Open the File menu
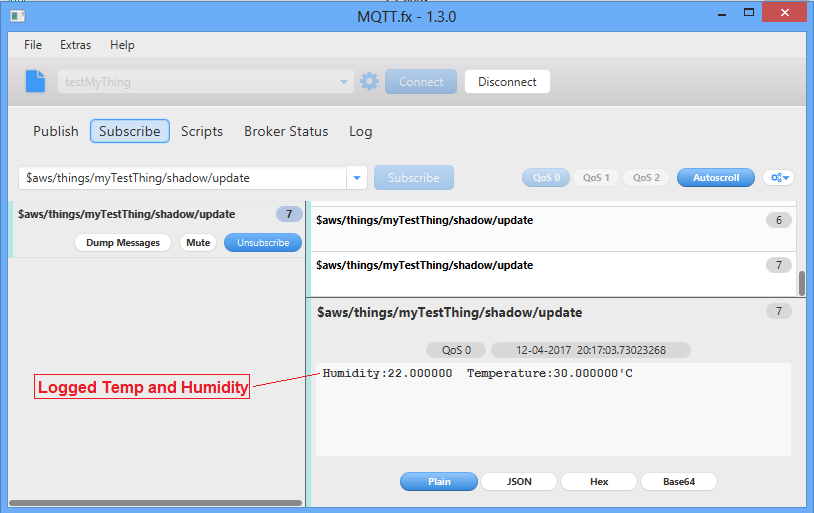This screenshot has width=814, height=513. coord(33,45)
